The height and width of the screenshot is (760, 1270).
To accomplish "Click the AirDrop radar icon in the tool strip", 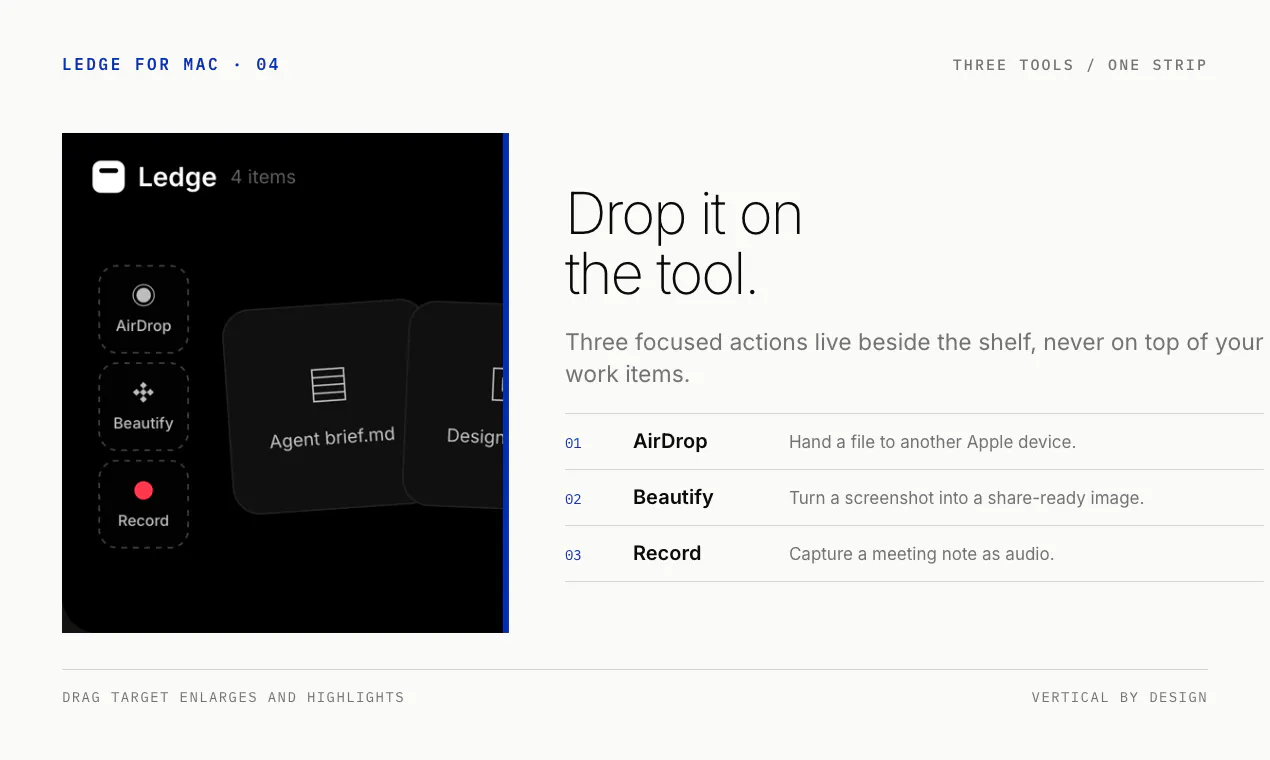I will pos(143,295).
